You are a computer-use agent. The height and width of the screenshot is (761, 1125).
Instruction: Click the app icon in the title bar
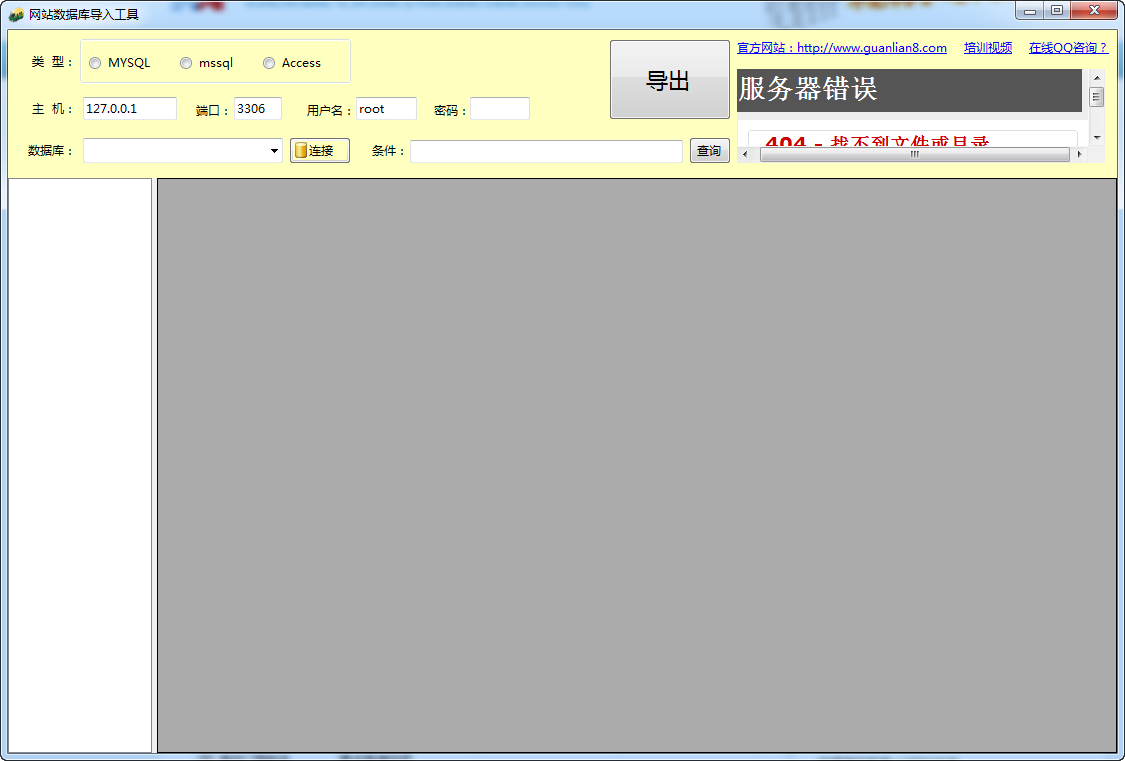tap(16, 14)
